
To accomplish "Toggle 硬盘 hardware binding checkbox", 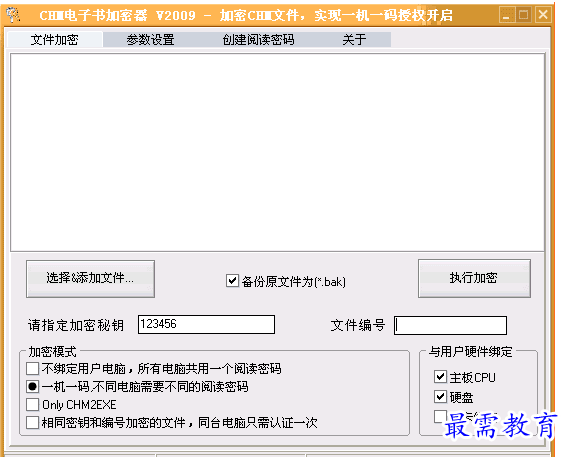I will pos(440,397).
